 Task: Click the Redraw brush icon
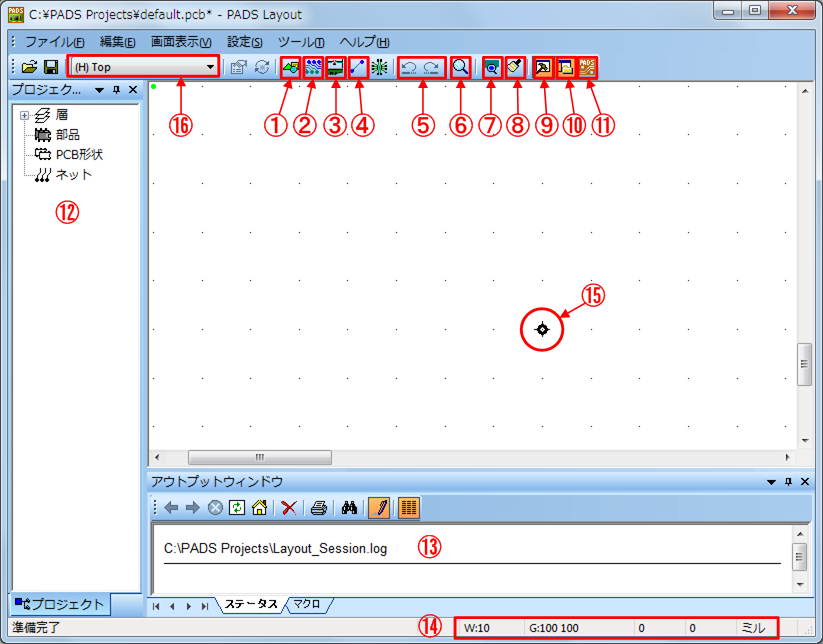coord(515,67)
